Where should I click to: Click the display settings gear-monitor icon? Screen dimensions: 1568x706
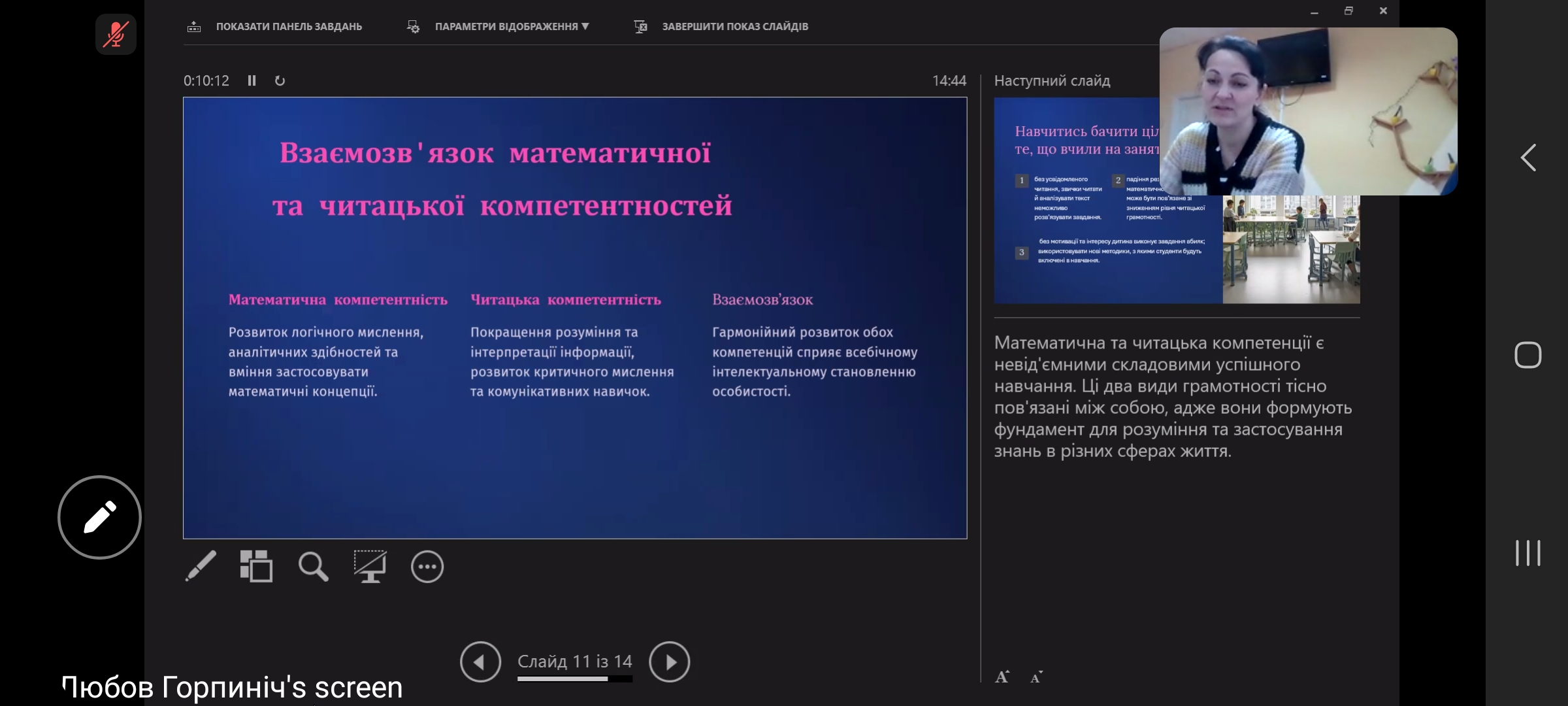[x=413, y=27]
